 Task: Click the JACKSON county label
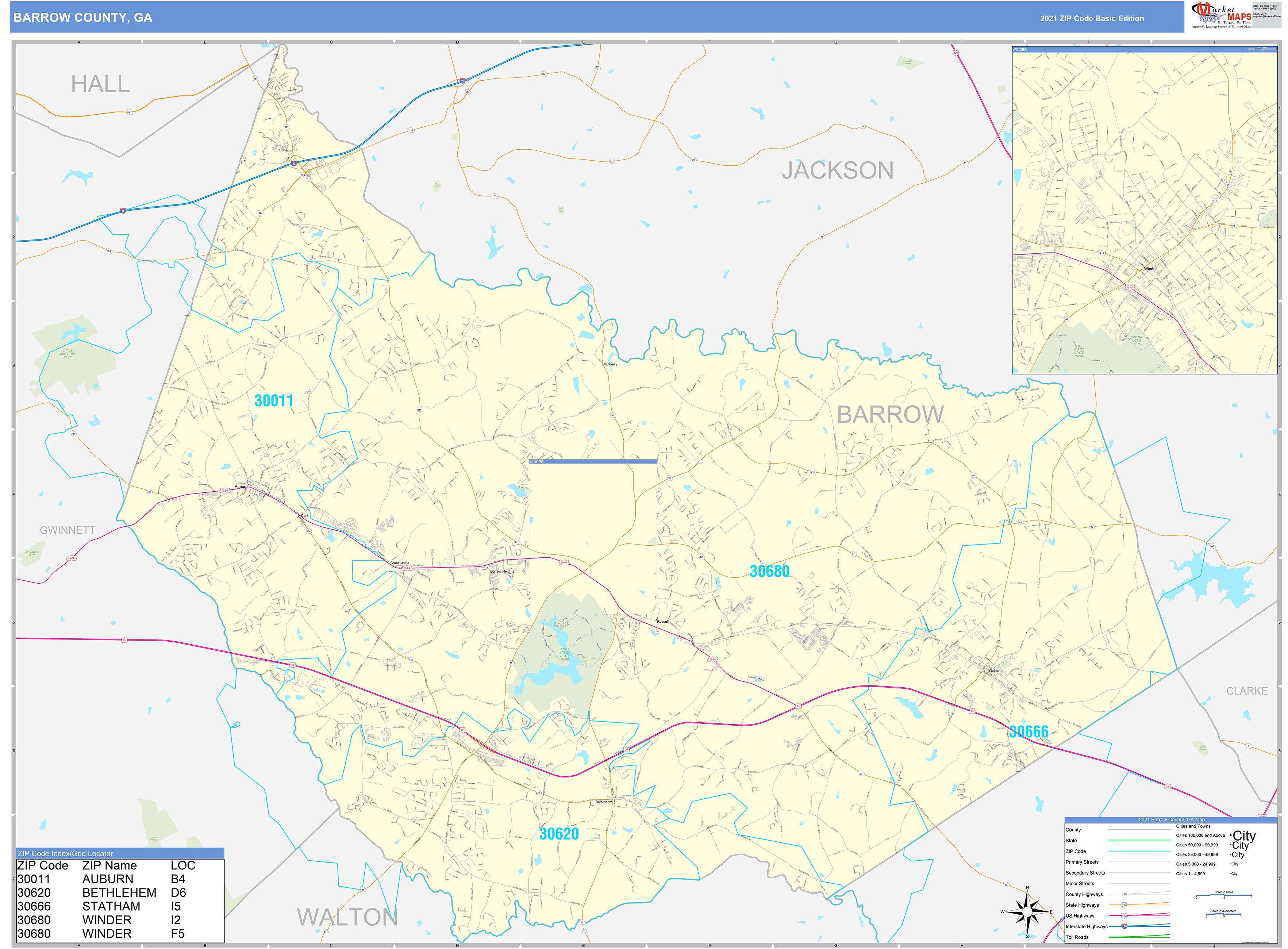(x=838, y=170)
